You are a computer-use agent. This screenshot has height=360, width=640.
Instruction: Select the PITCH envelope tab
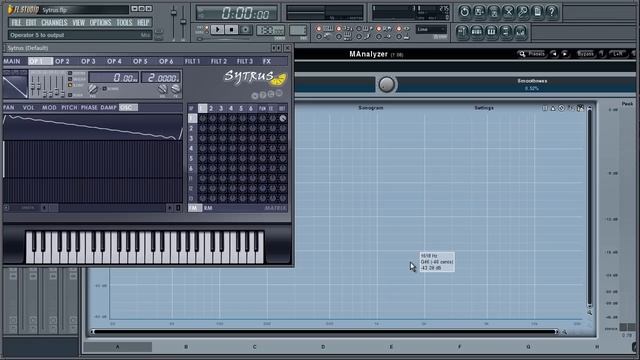(69, 108)
